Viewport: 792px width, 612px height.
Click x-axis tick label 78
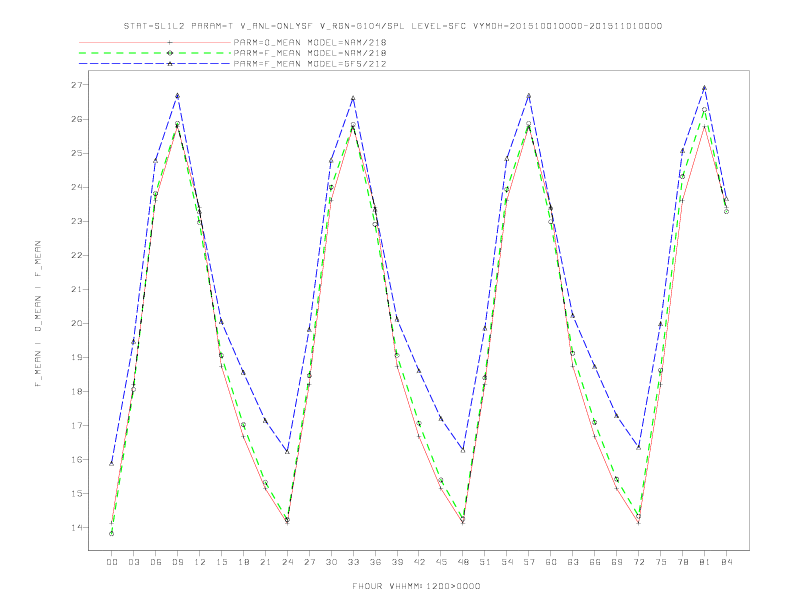[682, 562]
